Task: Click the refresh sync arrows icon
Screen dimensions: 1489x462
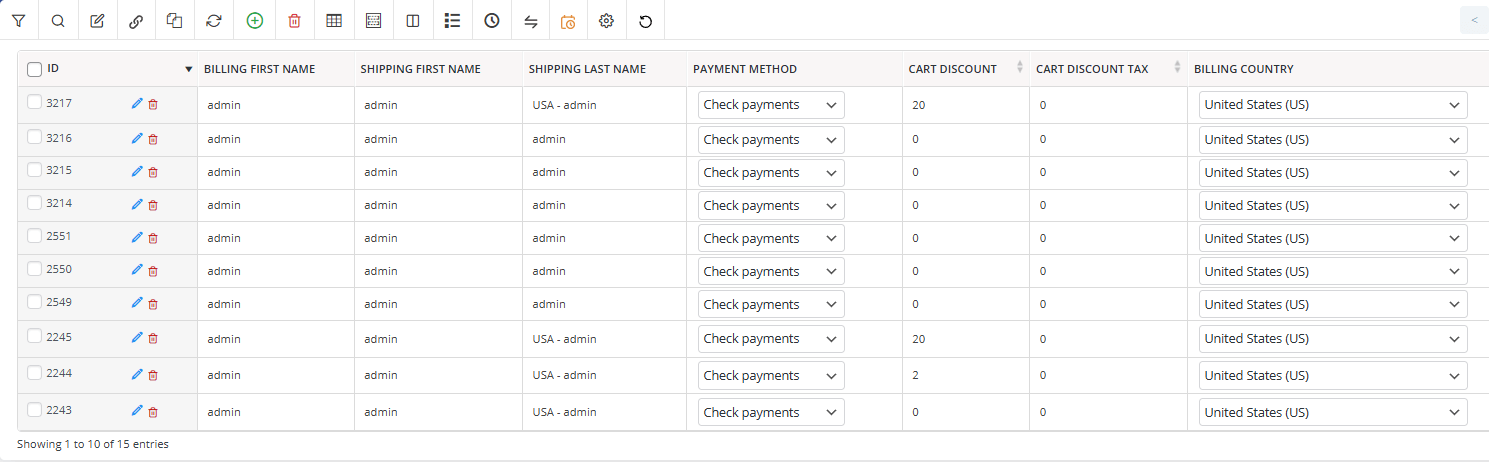Action: click(x=214, y=20)
